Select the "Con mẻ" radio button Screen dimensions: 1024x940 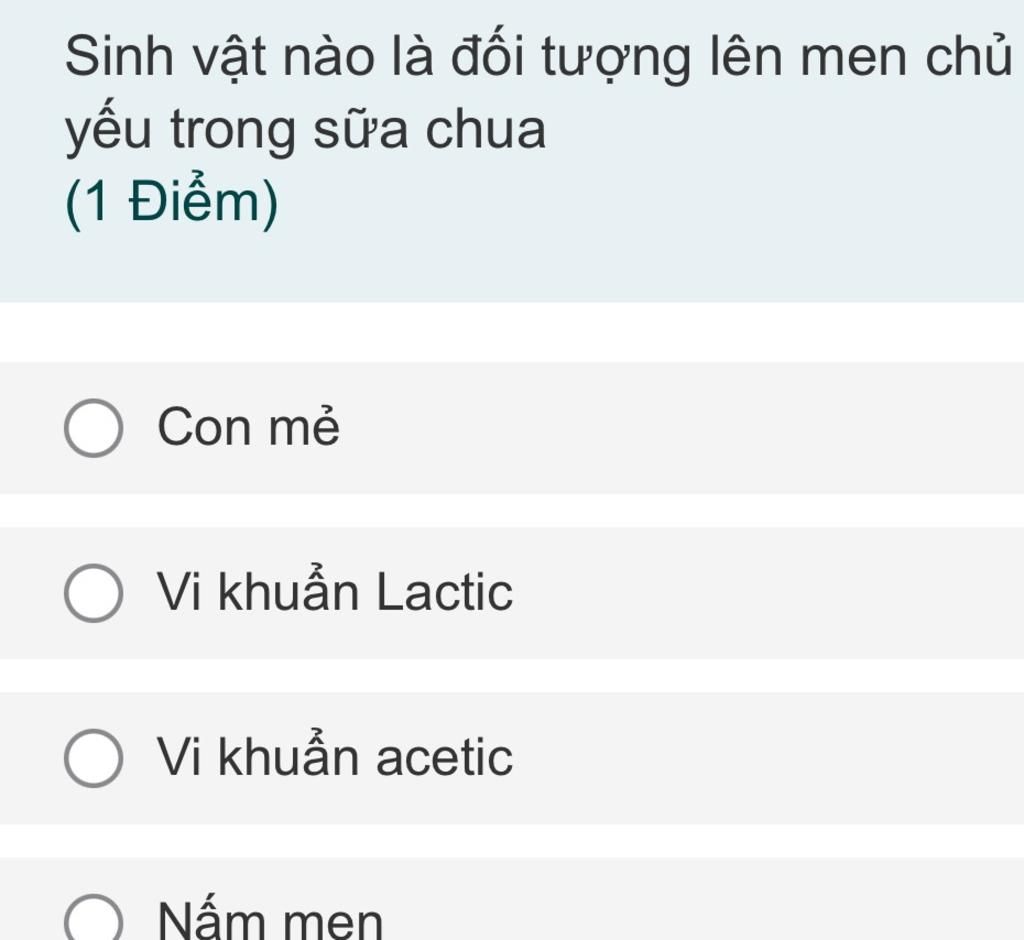(x=93, y=429)
